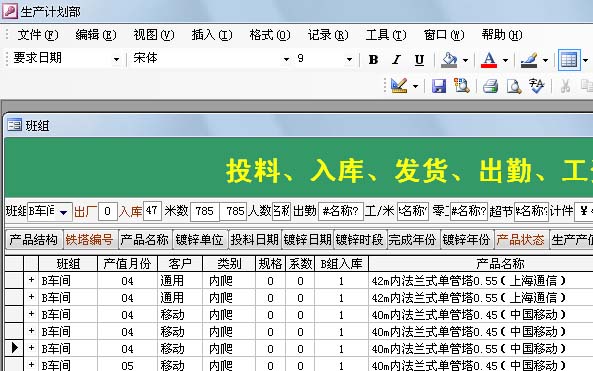Select the 类别 column header
This screenshot has width=593, height=371.
pos(229,263)
